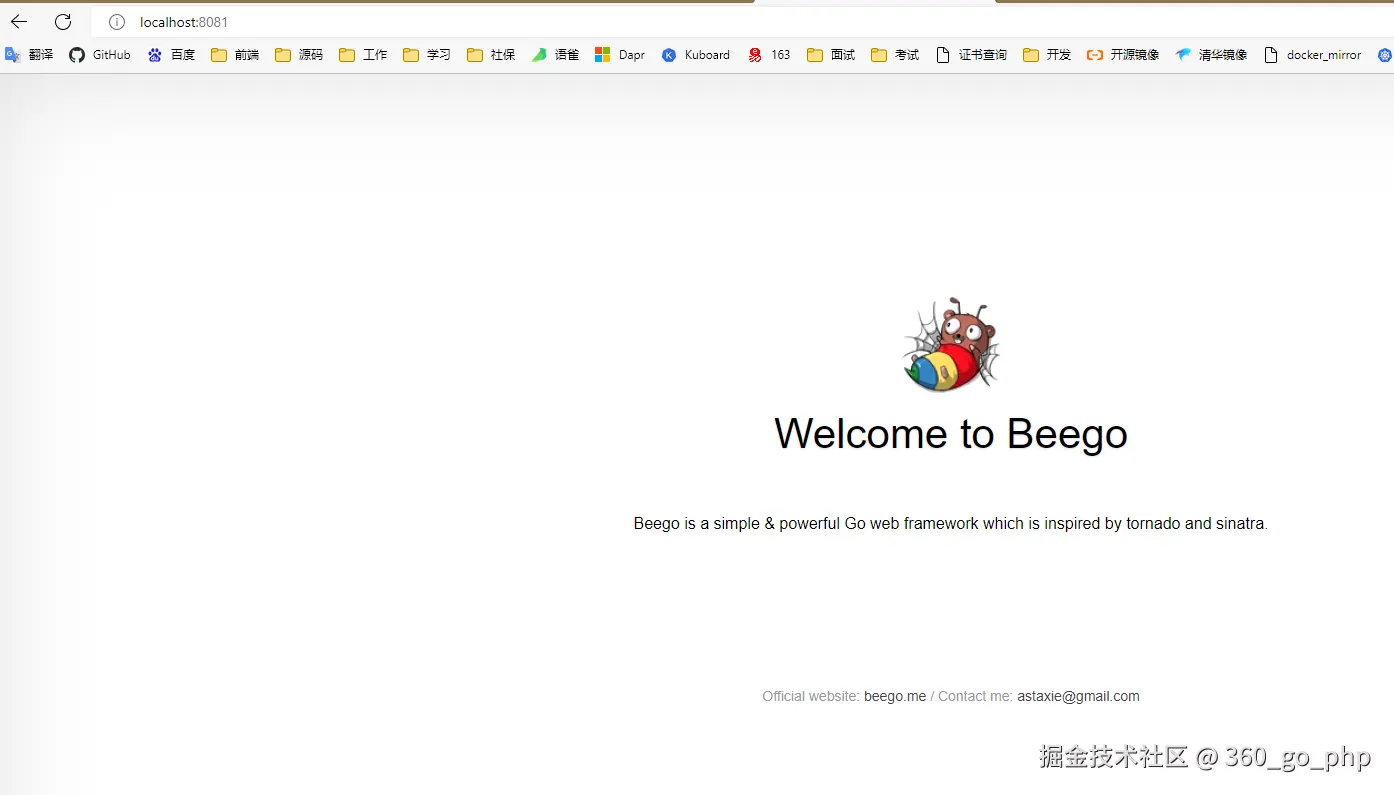View site information icon in address bar

point(117,22)
